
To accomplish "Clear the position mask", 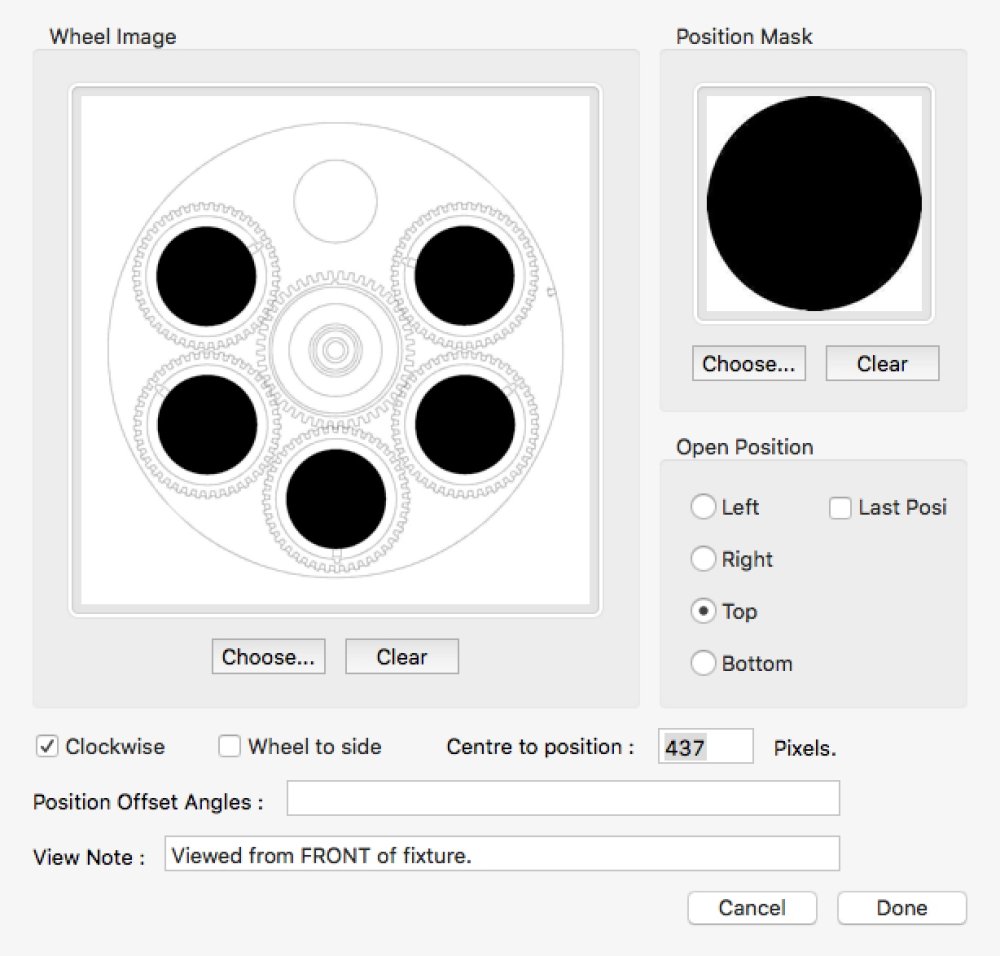I will point(882,363).
